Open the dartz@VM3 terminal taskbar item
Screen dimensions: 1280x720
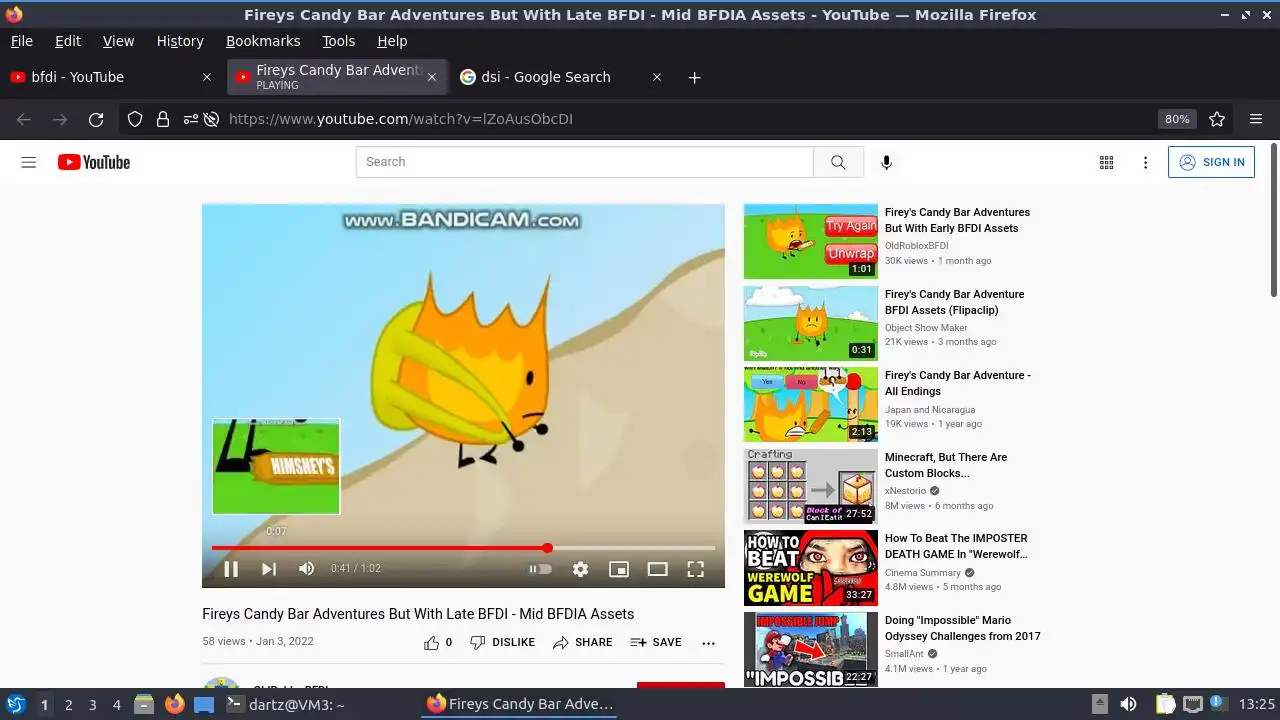286,705
